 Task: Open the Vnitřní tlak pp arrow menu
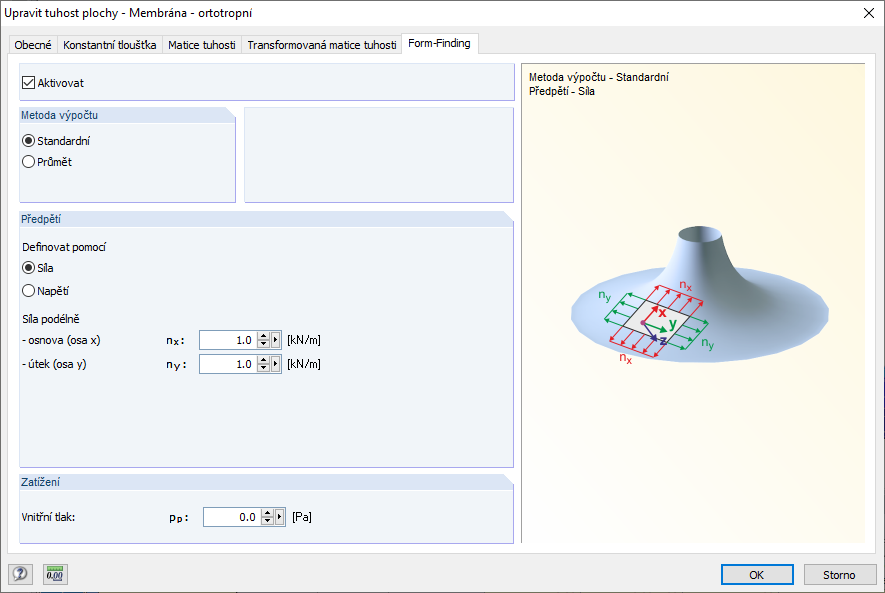281,517
